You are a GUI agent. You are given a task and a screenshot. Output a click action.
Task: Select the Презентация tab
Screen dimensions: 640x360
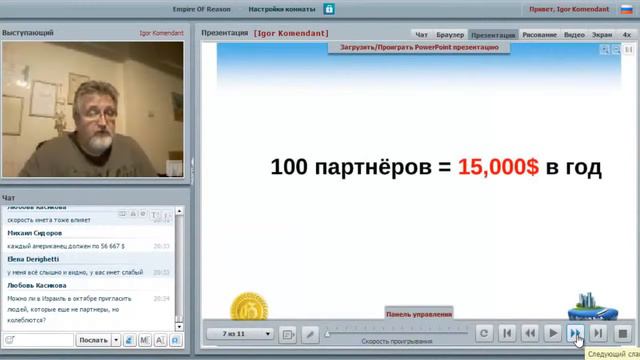493,35
